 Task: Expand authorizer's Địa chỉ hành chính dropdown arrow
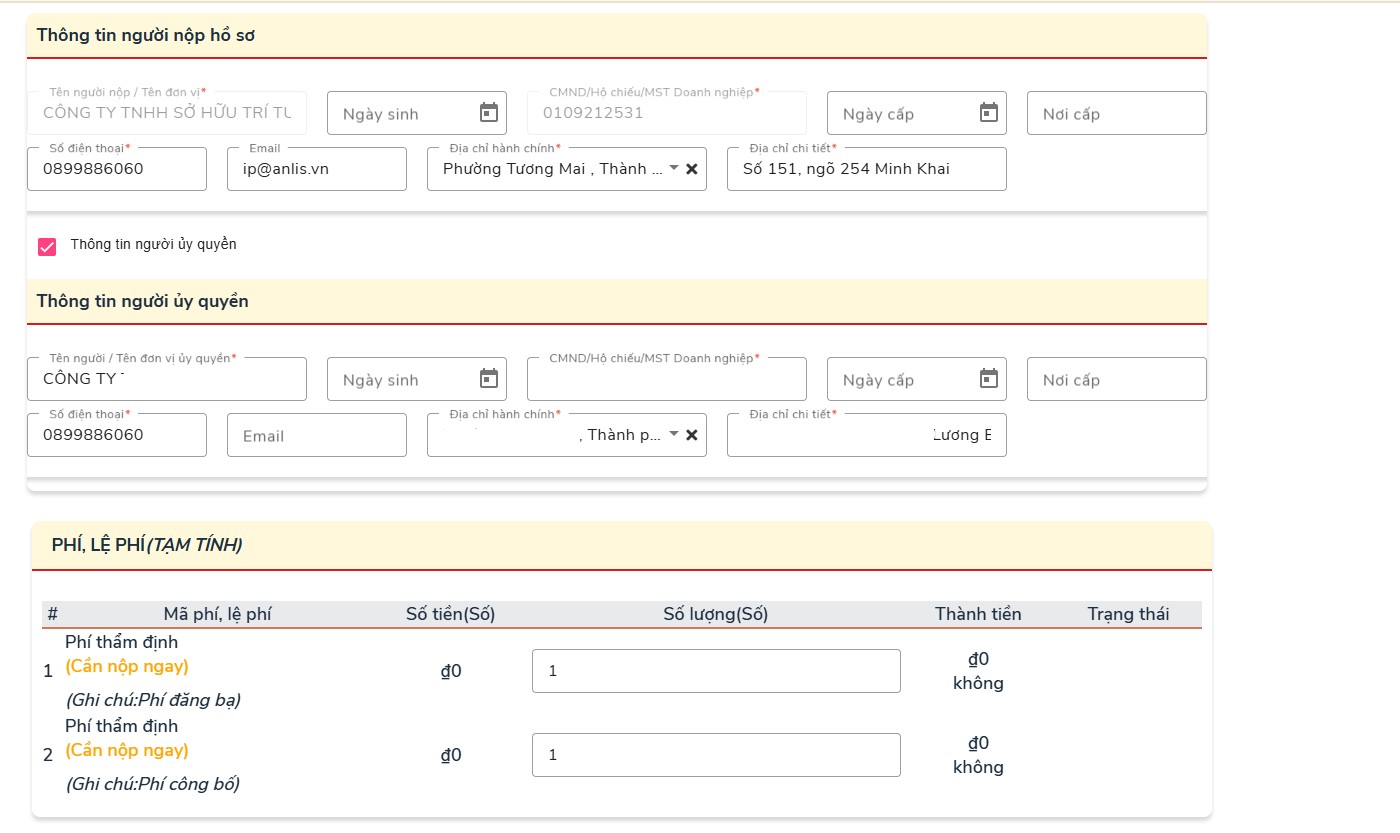pyautogui.click(x=673, y=434)
